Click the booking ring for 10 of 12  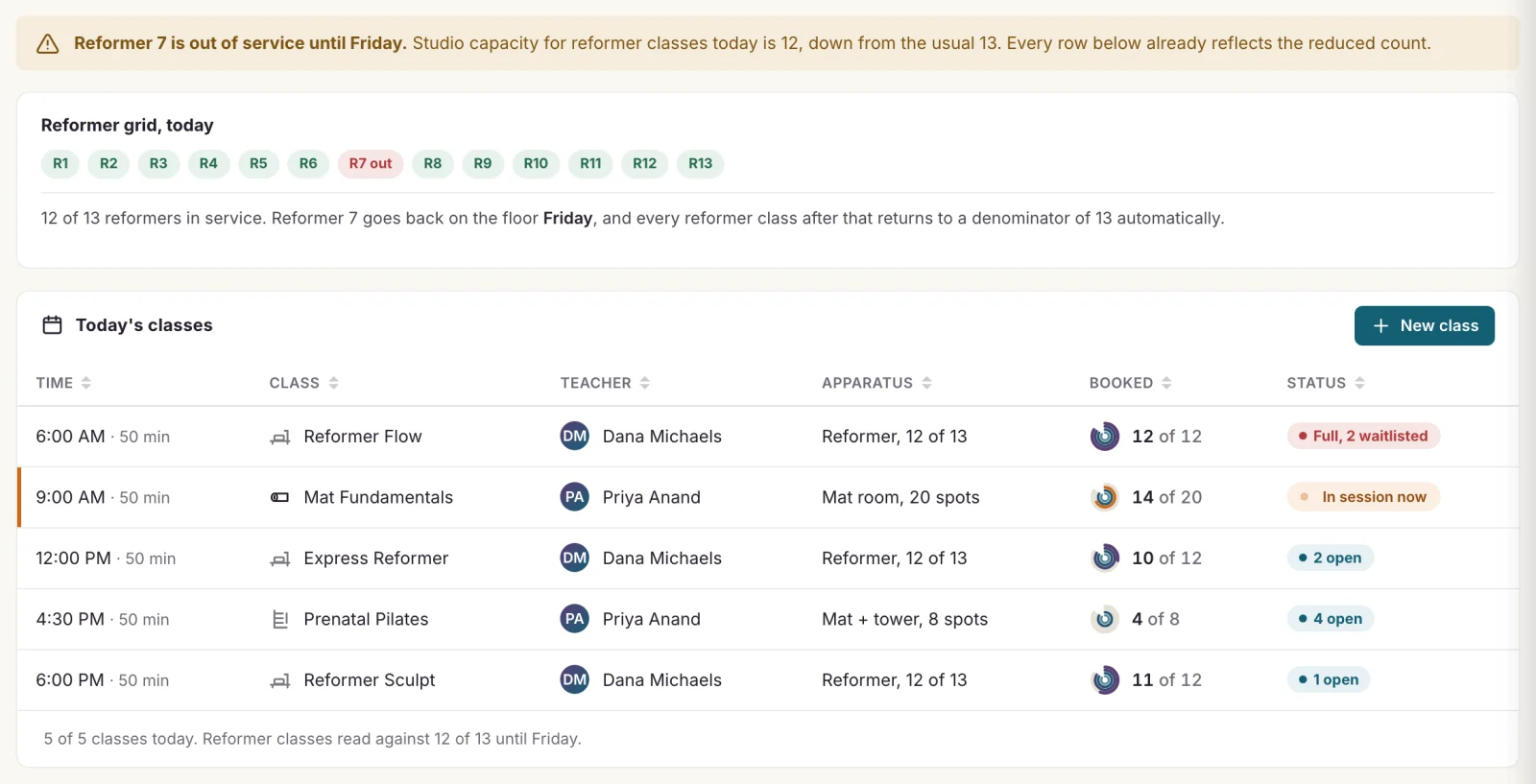[x=1105, y=558]
